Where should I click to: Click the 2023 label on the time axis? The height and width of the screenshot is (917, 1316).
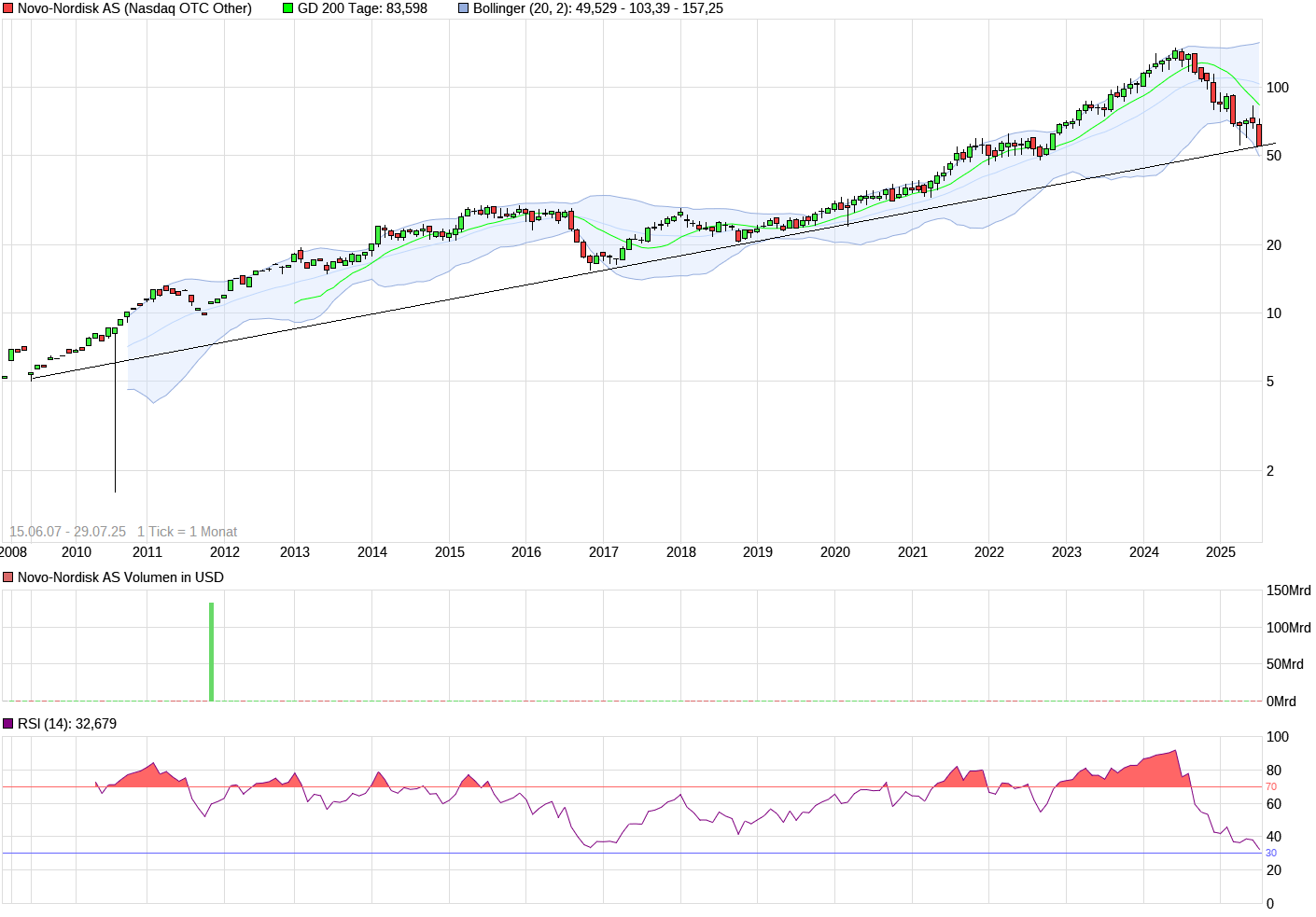point(1067,552)
